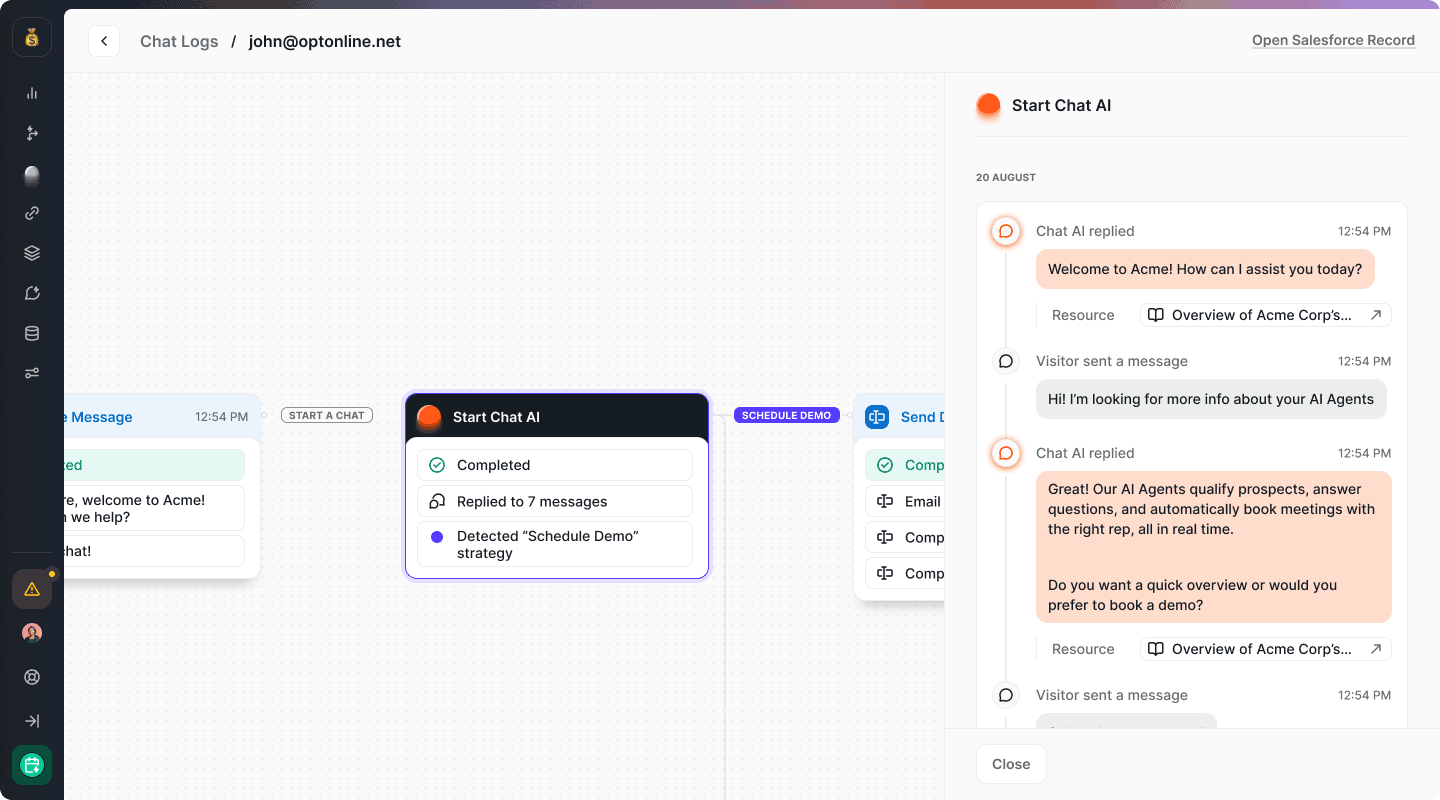Open your profile avatar in the sidebar
This screenshot has width=1440, height=800.
pos(31,632)
